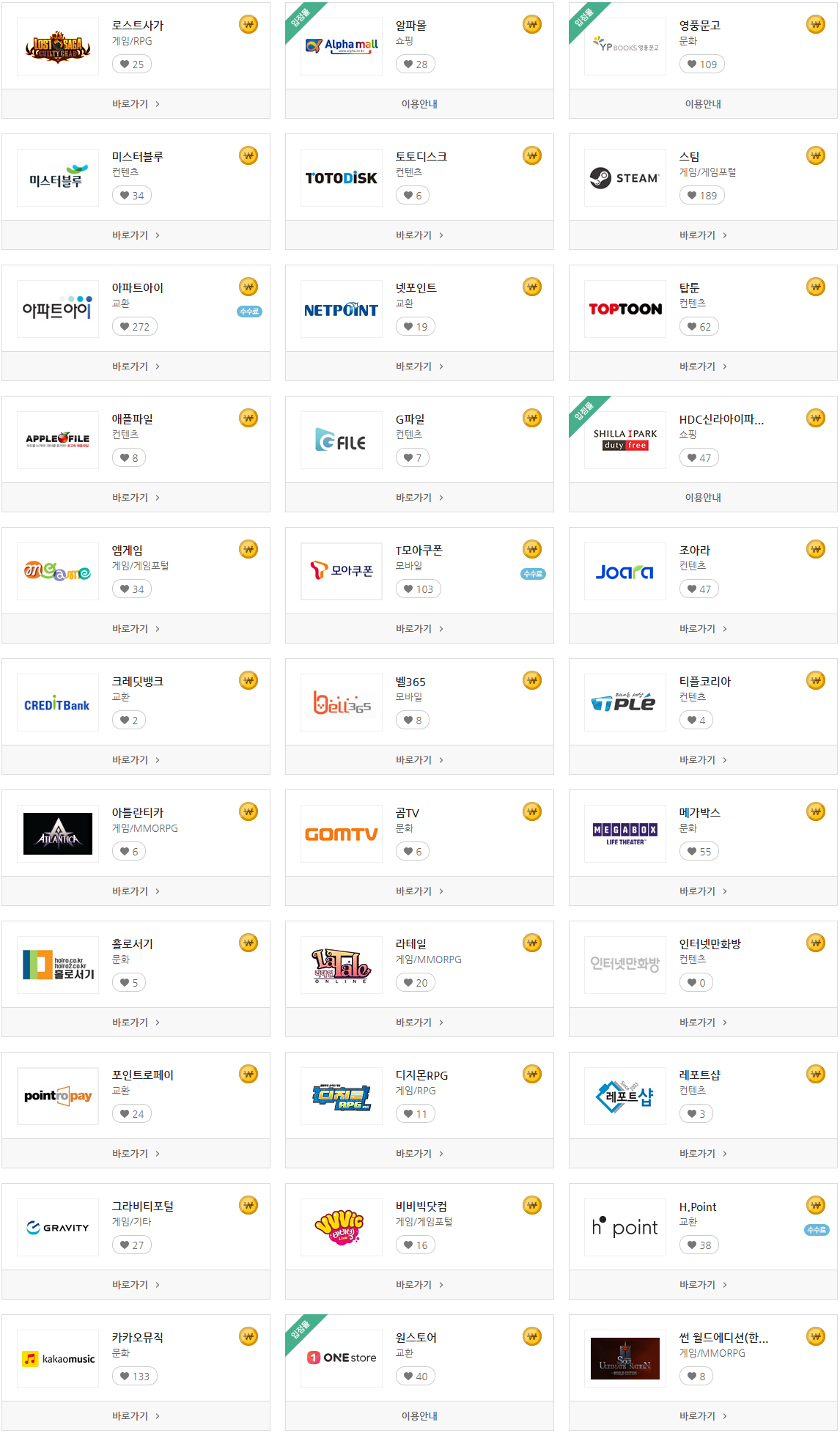
Task: Click the won coin icon on 엠게임 card
Action: click(x=248, y=550)
